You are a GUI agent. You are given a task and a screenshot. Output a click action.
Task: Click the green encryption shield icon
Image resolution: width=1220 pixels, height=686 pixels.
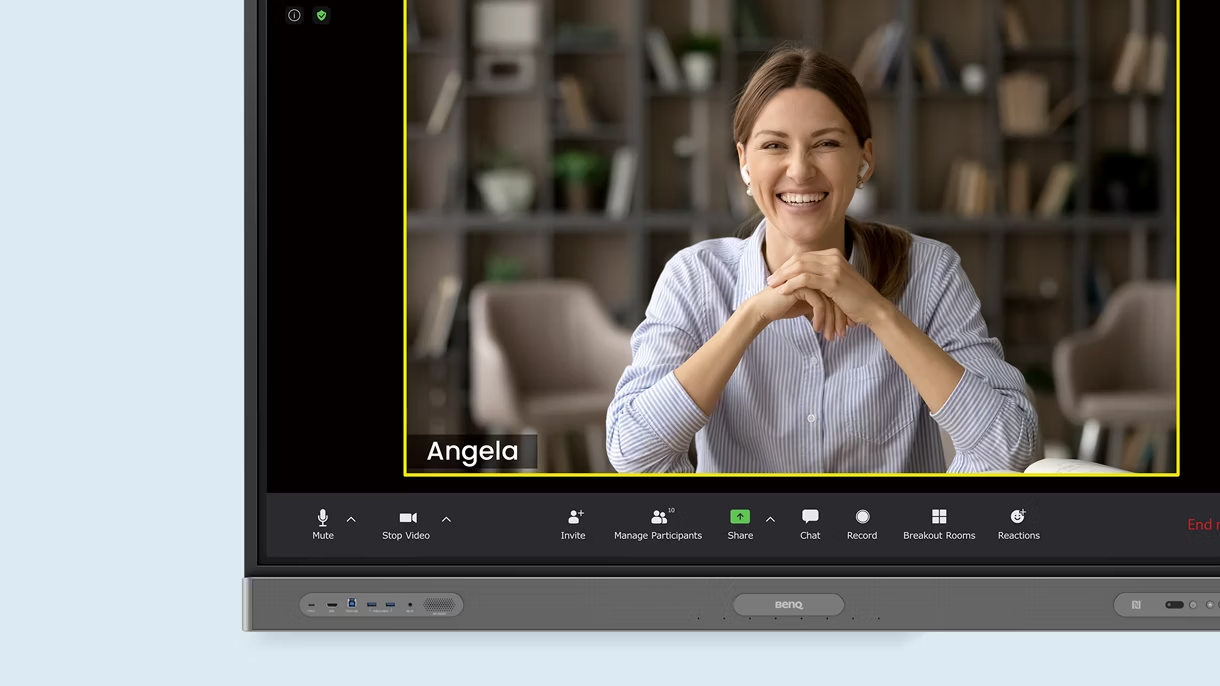(x=321, y=15)
